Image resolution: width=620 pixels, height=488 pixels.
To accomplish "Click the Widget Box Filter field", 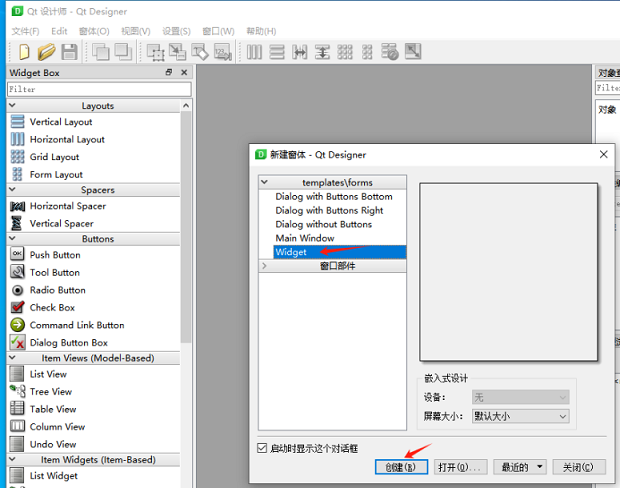I will coord(99,89).
